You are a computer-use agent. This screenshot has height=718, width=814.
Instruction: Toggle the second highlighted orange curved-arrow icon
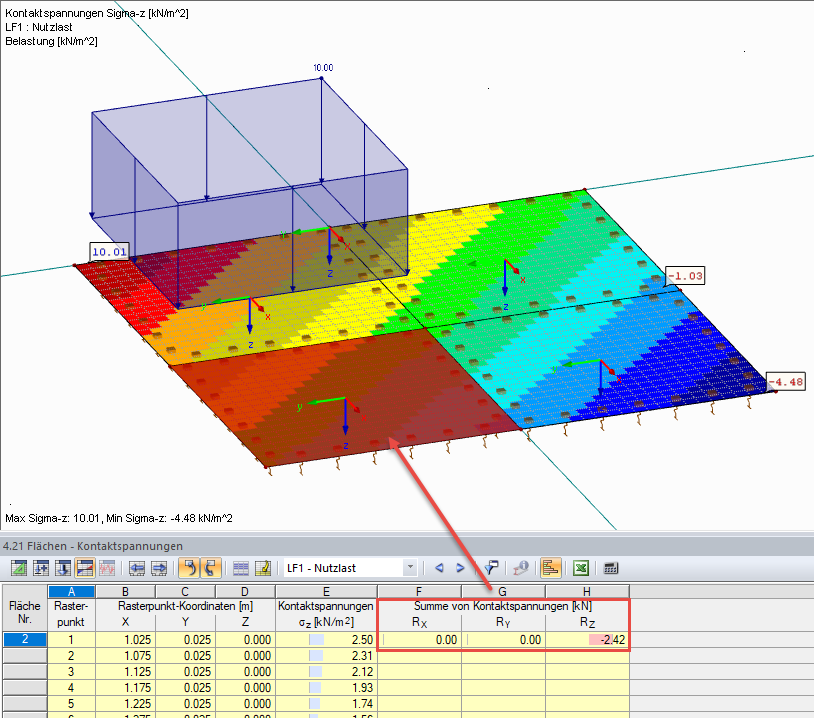tap(210, 568)
